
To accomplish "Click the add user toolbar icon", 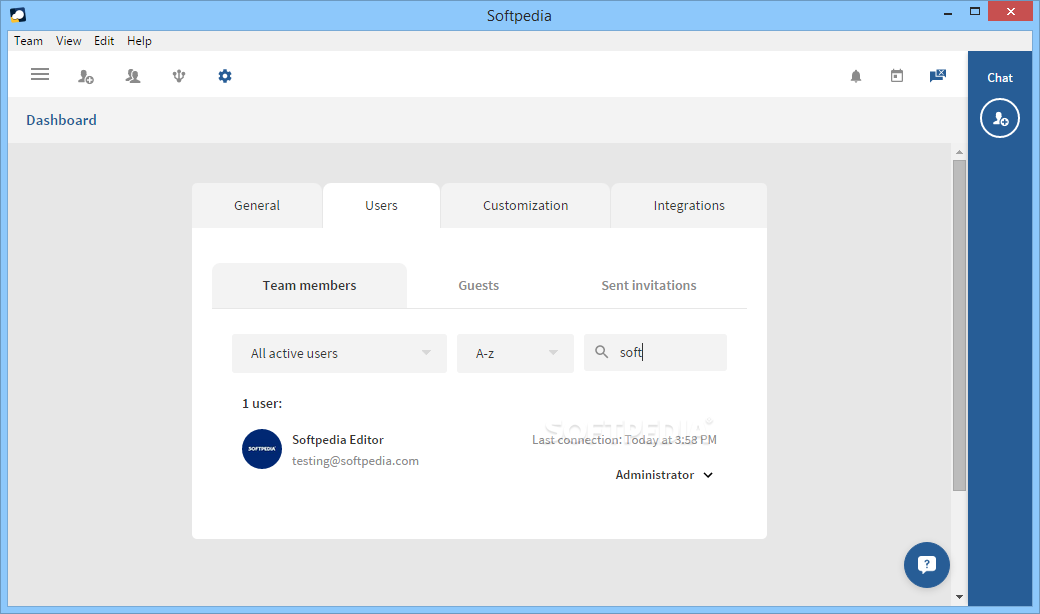I will pos(86,76).
